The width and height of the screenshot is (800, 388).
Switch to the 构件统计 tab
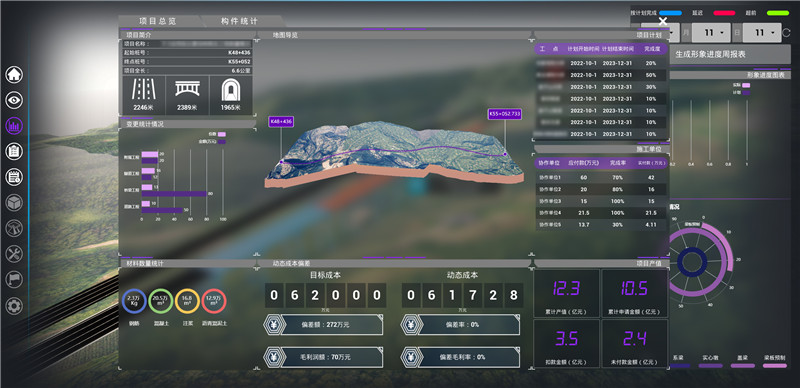[x=240, y=21]
